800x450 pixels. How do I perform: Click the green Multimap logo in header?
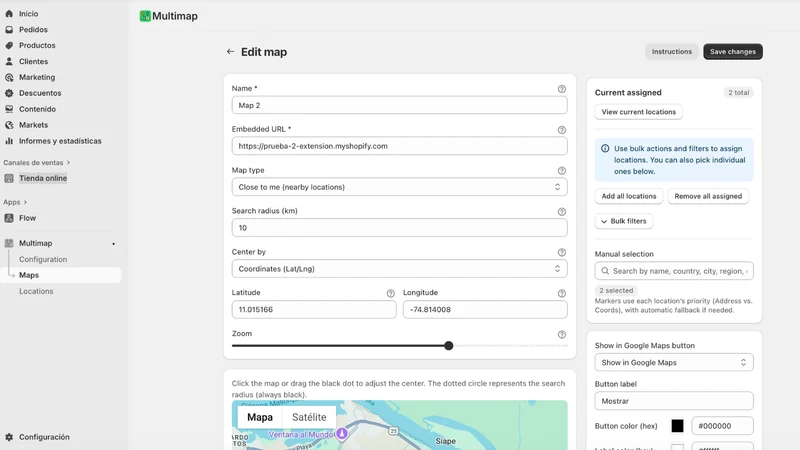tap(145, 16)
